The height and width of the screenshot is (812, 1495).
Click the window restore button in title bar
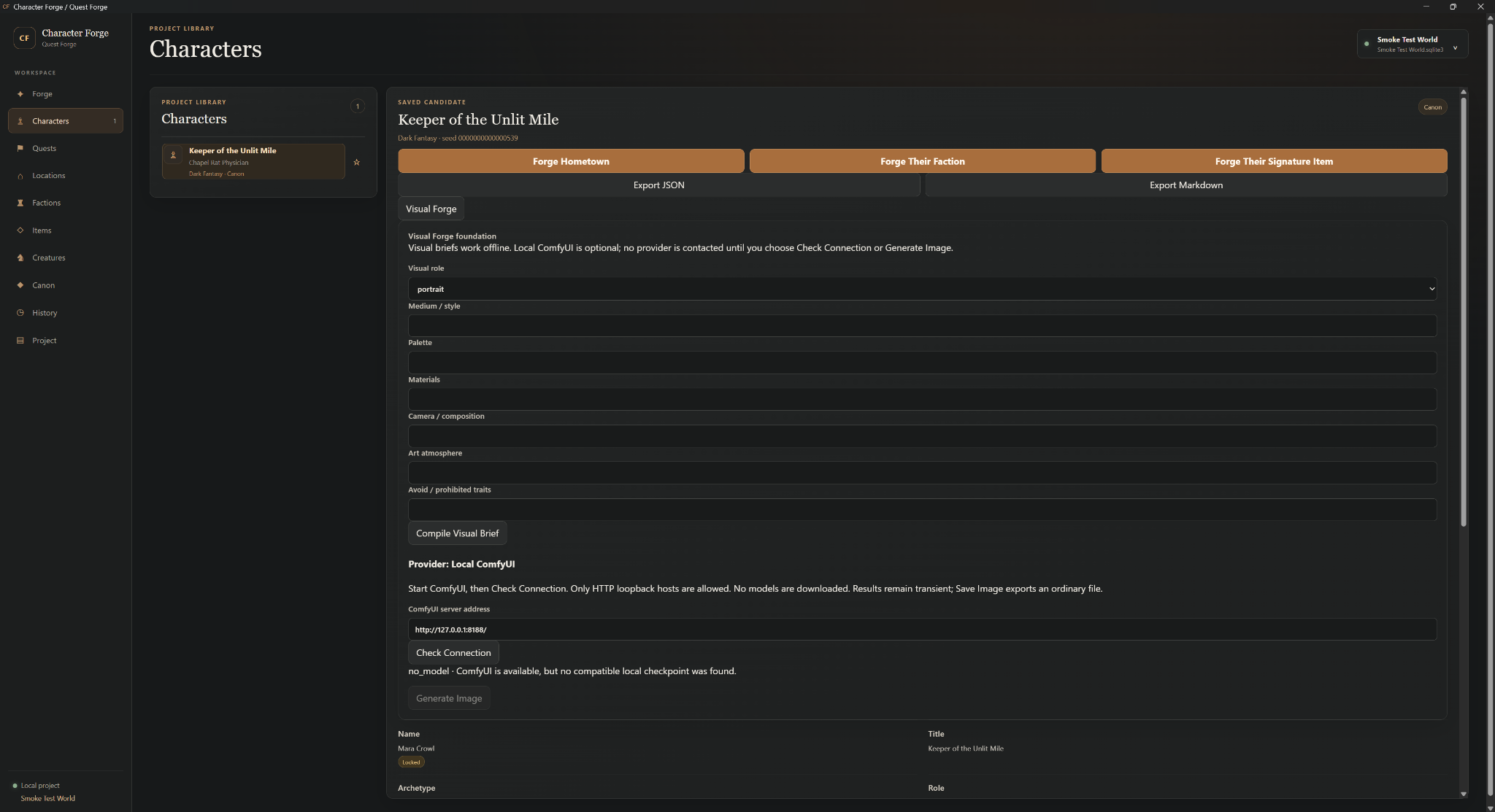pyautogui.click(x=1453, y=7)
